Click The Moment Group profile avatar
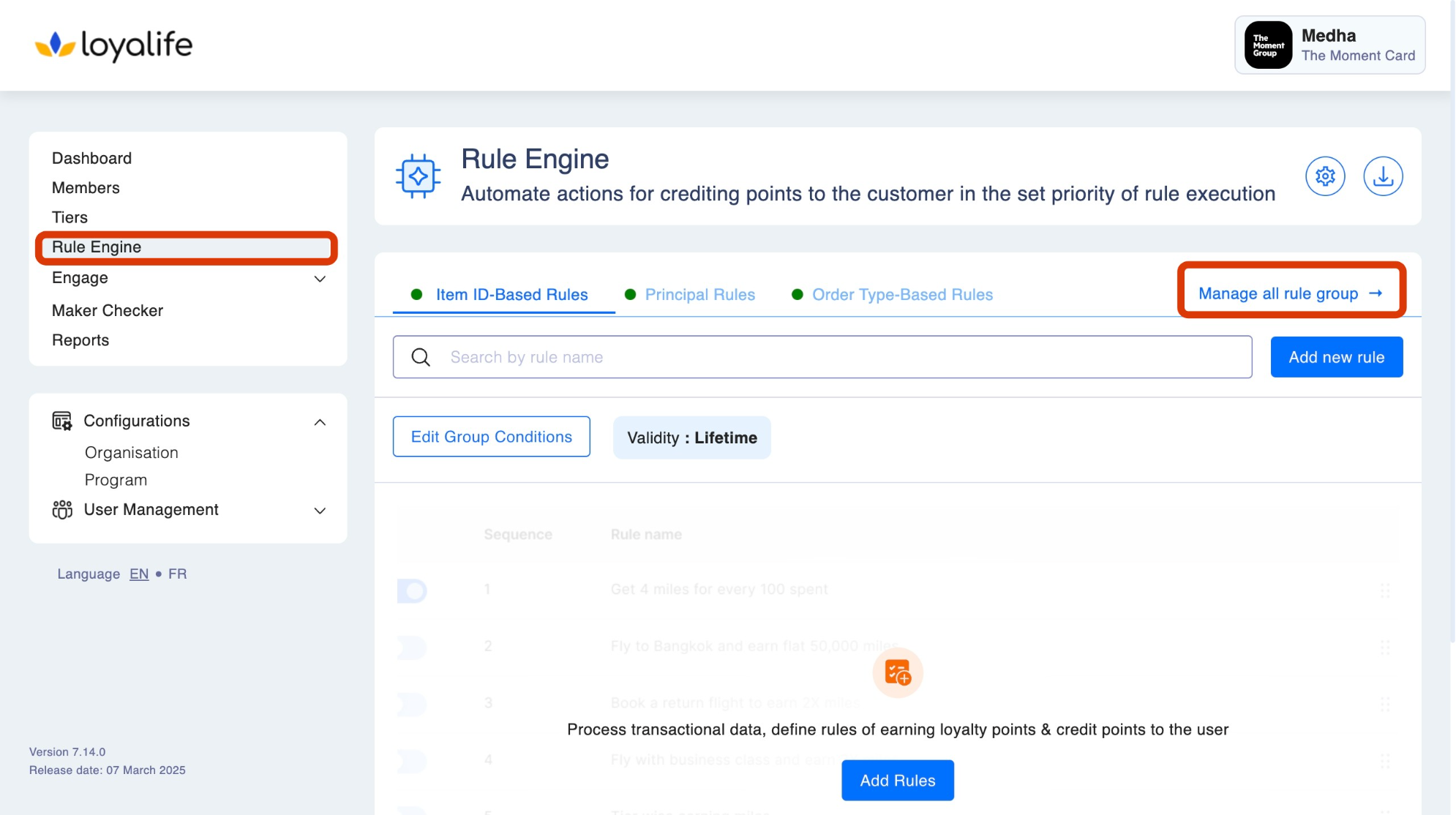This screenshot has height=815, width=1456. coord(1268,45)
